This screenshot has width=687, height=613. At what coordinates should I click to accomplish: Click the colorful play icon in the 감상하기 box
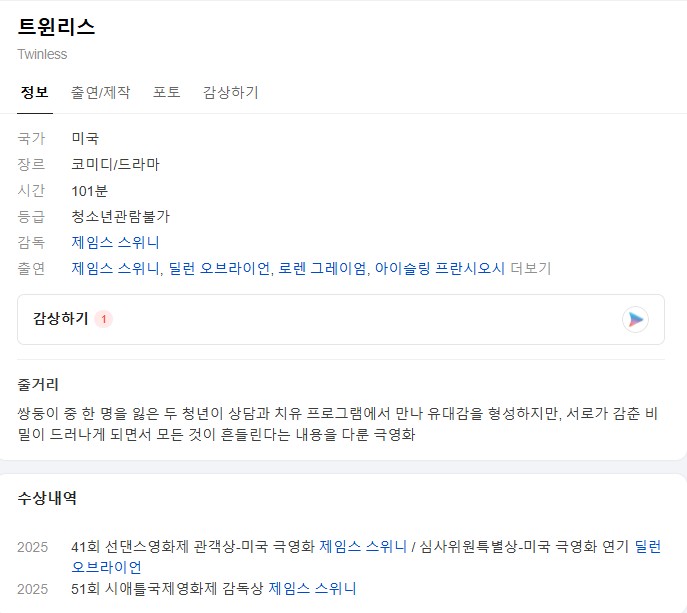tap(635, 319)
